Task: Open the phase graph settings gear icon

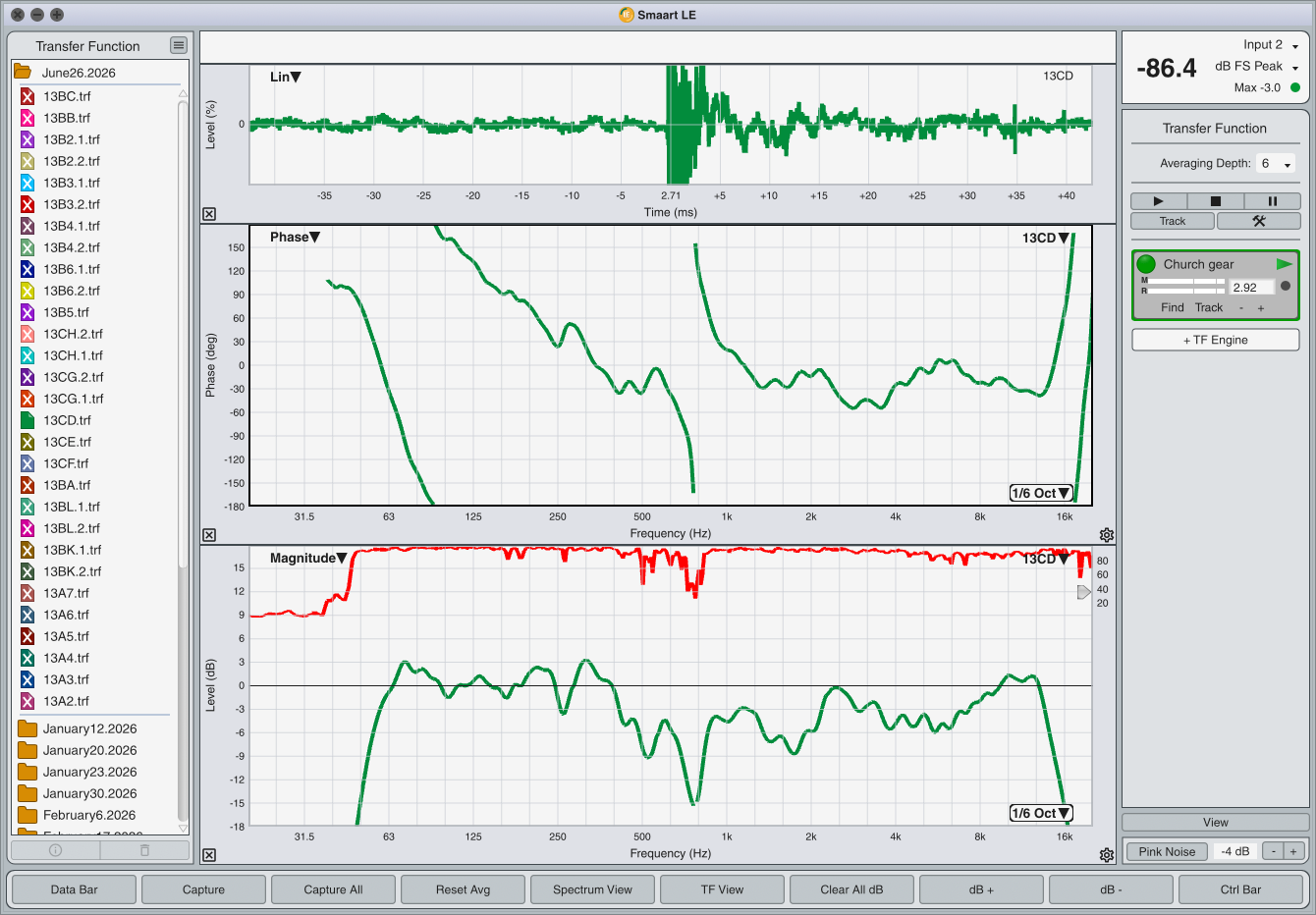Action: [x=1107, y=535]
